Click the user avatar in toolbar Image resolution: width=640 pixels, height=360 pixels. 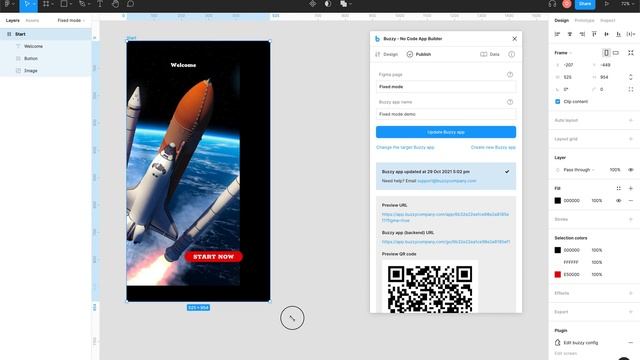tap(567, 4)
